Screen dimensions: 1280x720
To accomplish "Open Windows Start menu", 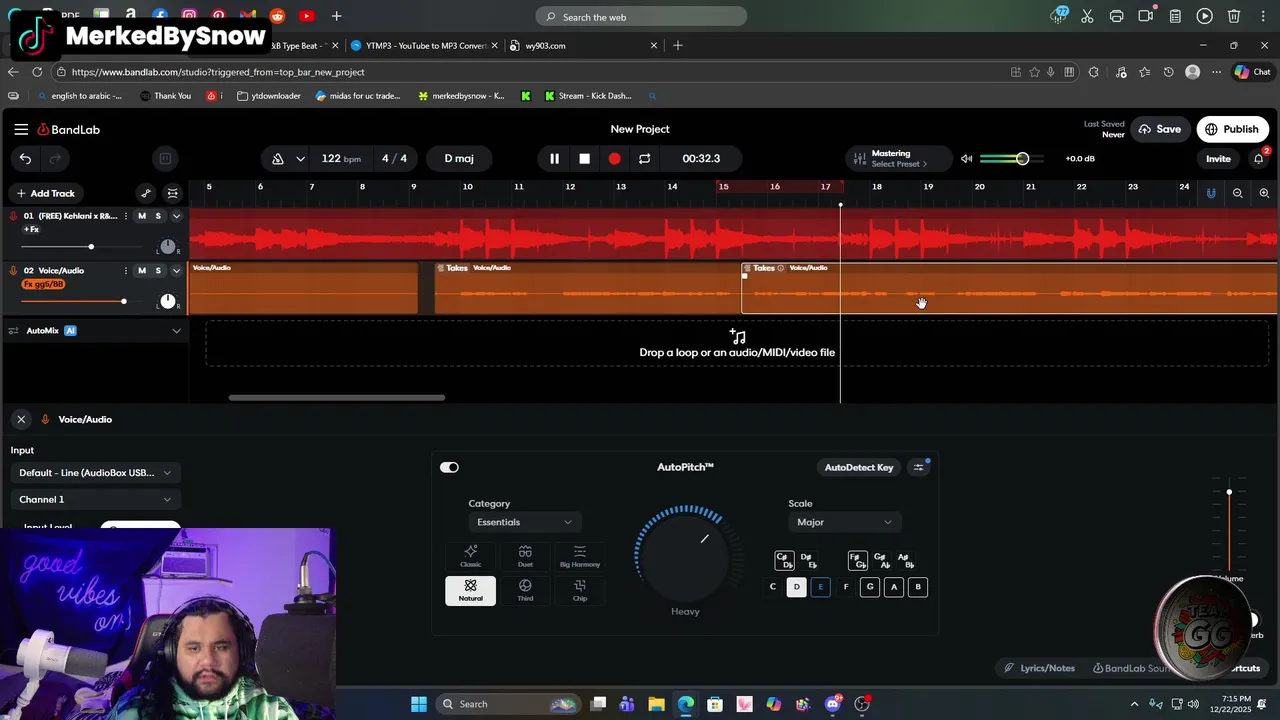I will pyautogui.click(x=419, y=704).
